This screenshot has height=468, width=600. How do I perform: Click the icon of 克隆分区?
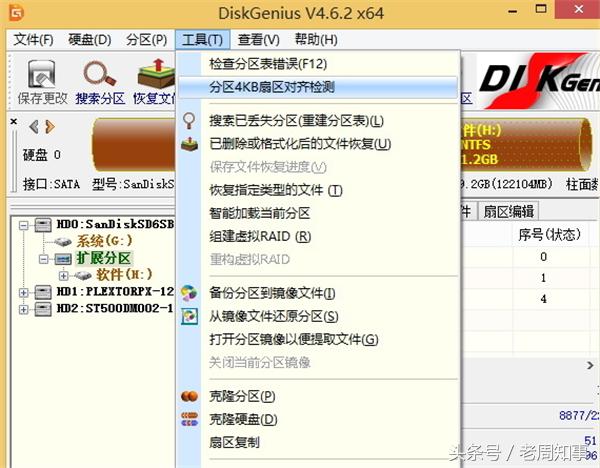click(x=189, y=396)
